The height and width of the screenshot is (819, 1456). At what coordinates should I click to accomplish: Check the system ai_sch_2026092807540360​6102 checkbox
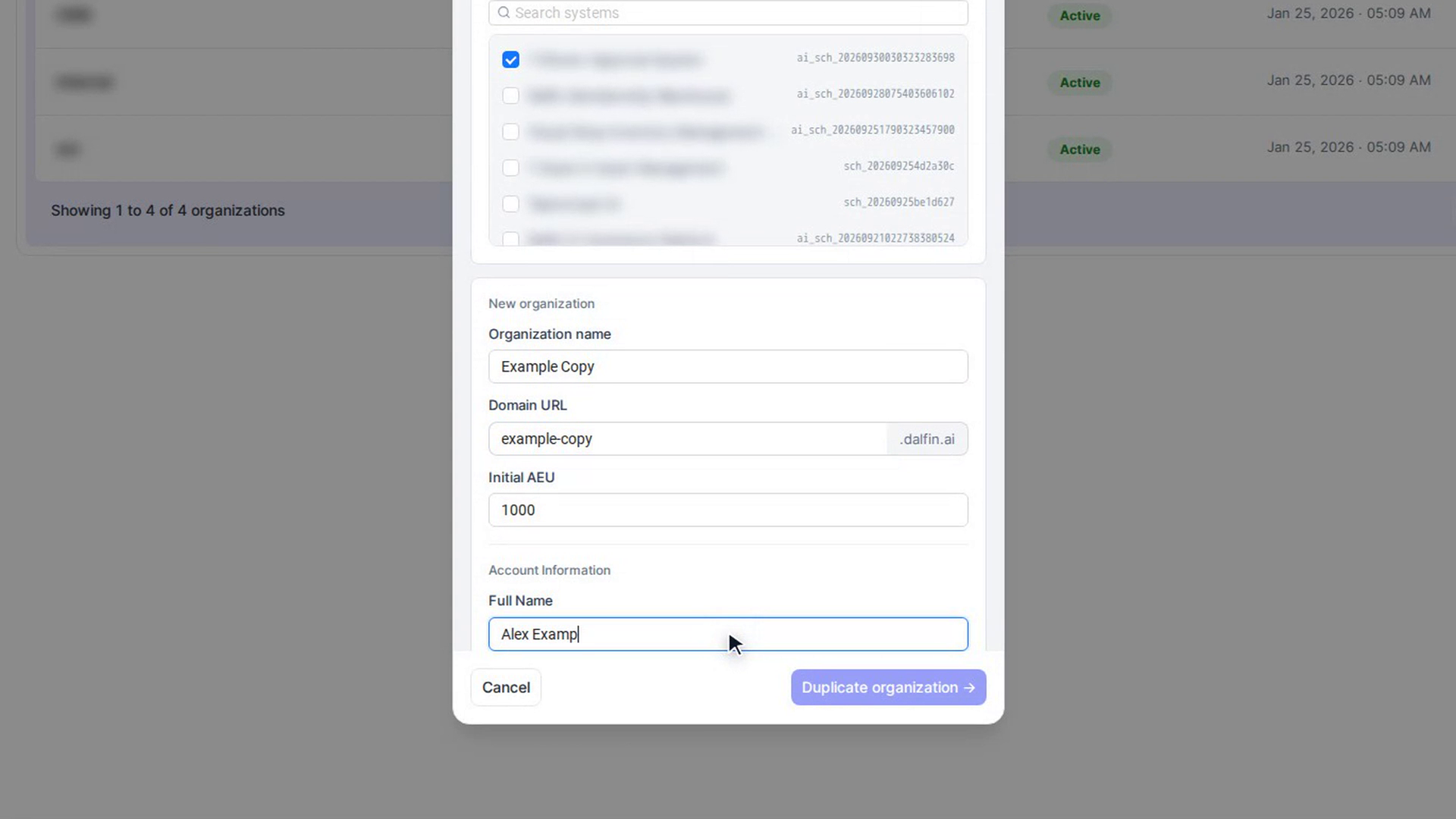tap(510, 96)
